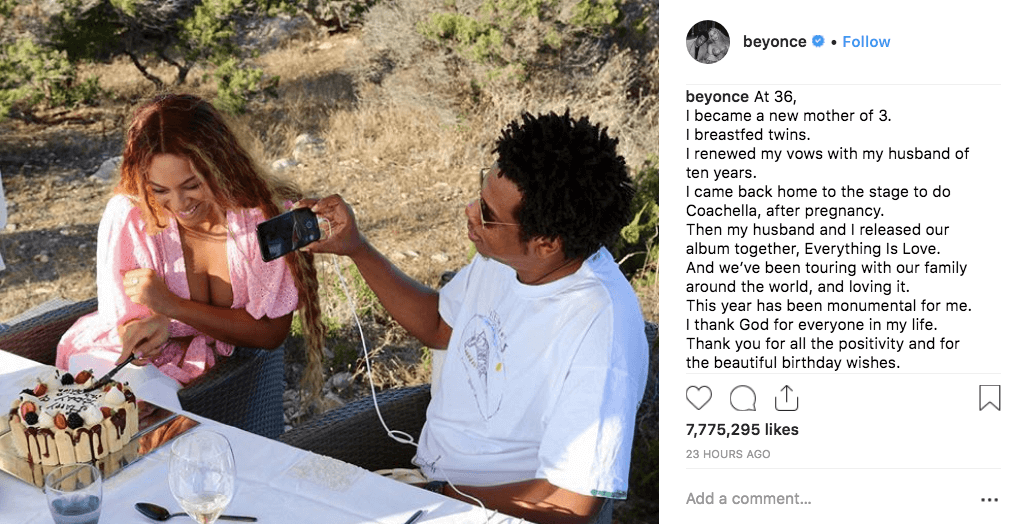Screen dimensions: 1011x524
Task: Open comments via the speech bubble icon
Action: pyautogui.click(x=743, y=398)
